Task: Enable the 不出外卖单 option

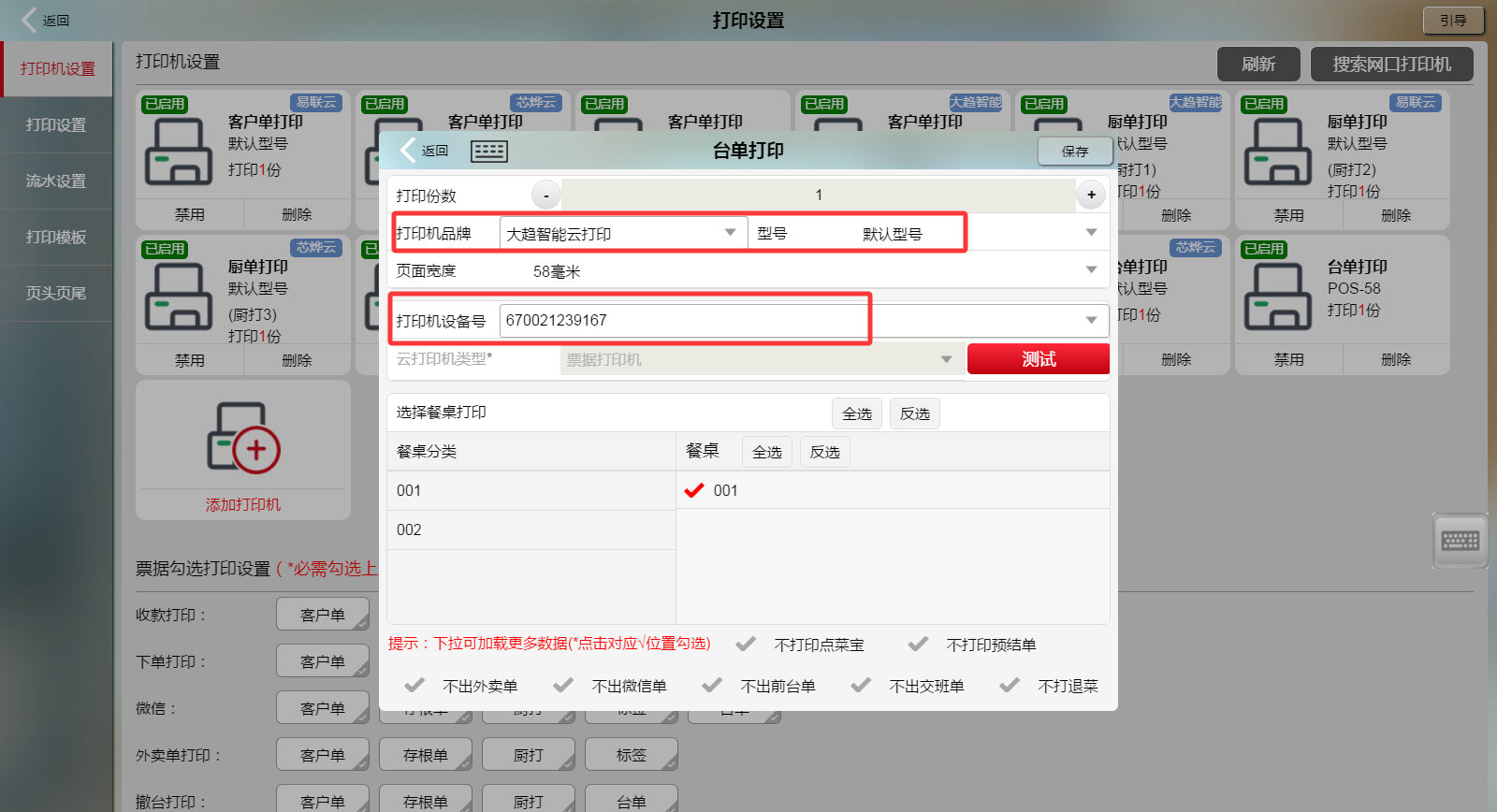Action: pos(414,686)
